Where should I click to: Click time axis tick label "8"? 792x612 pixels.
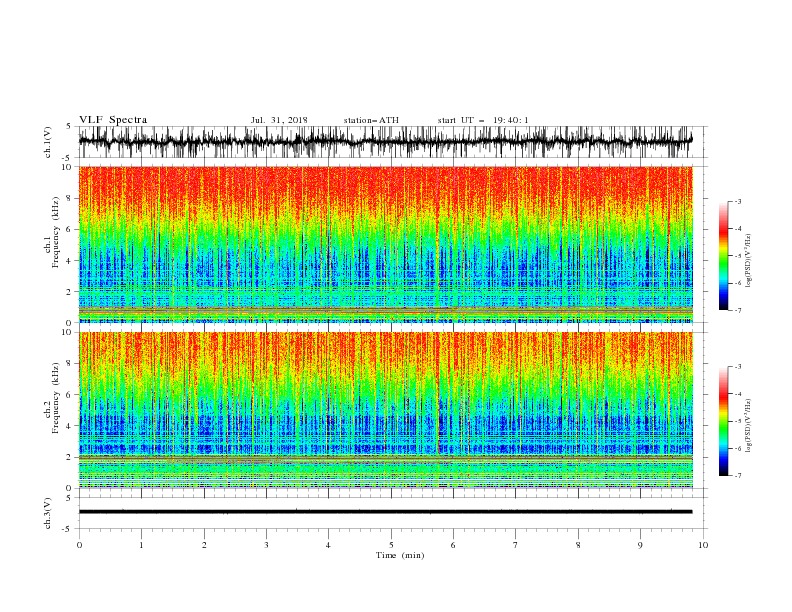[578, 545]
